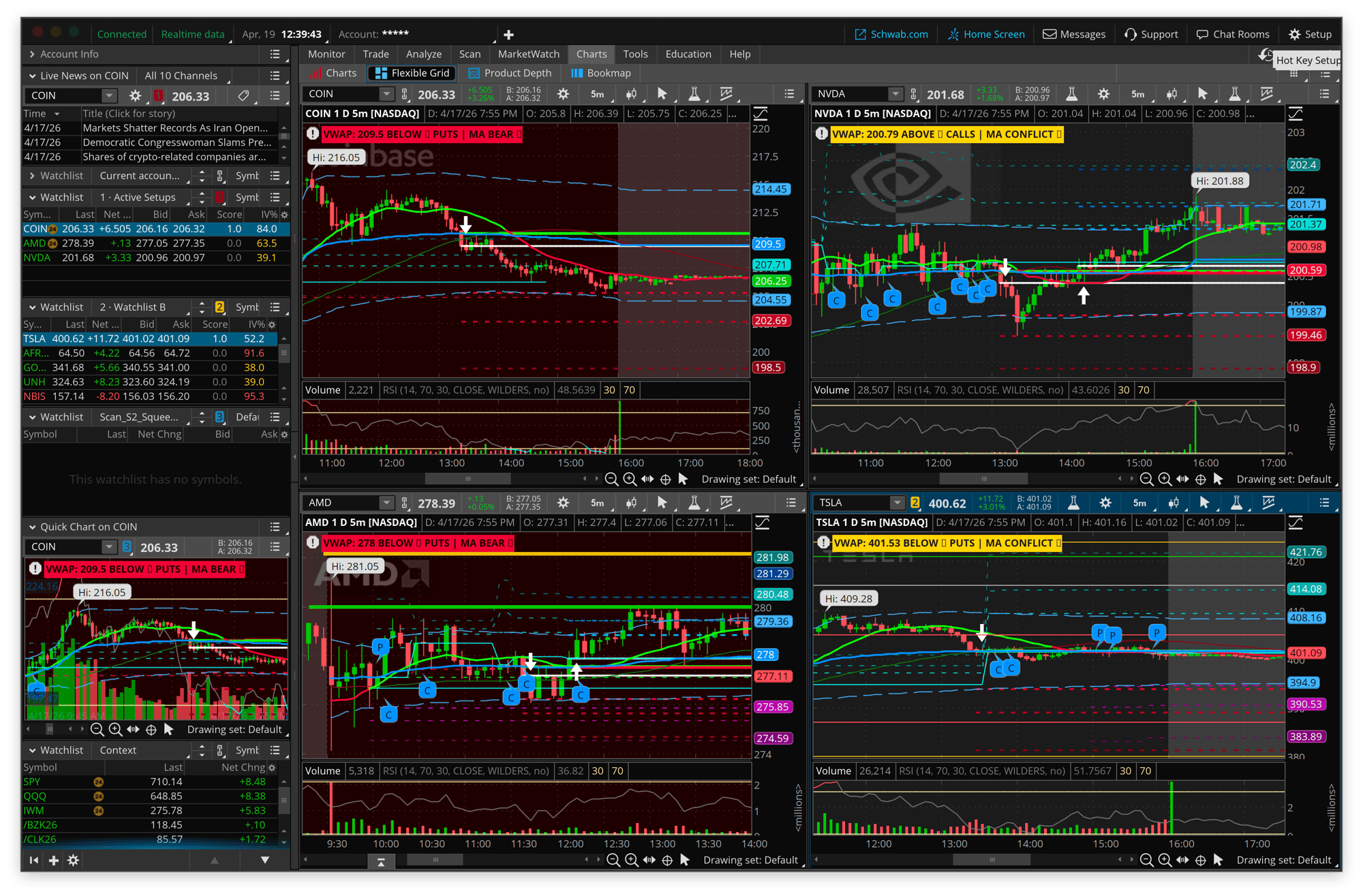The image size is (1363, 896).
Task: Toggle yellow color link 2 on Watchlist B
Action: 219,307
